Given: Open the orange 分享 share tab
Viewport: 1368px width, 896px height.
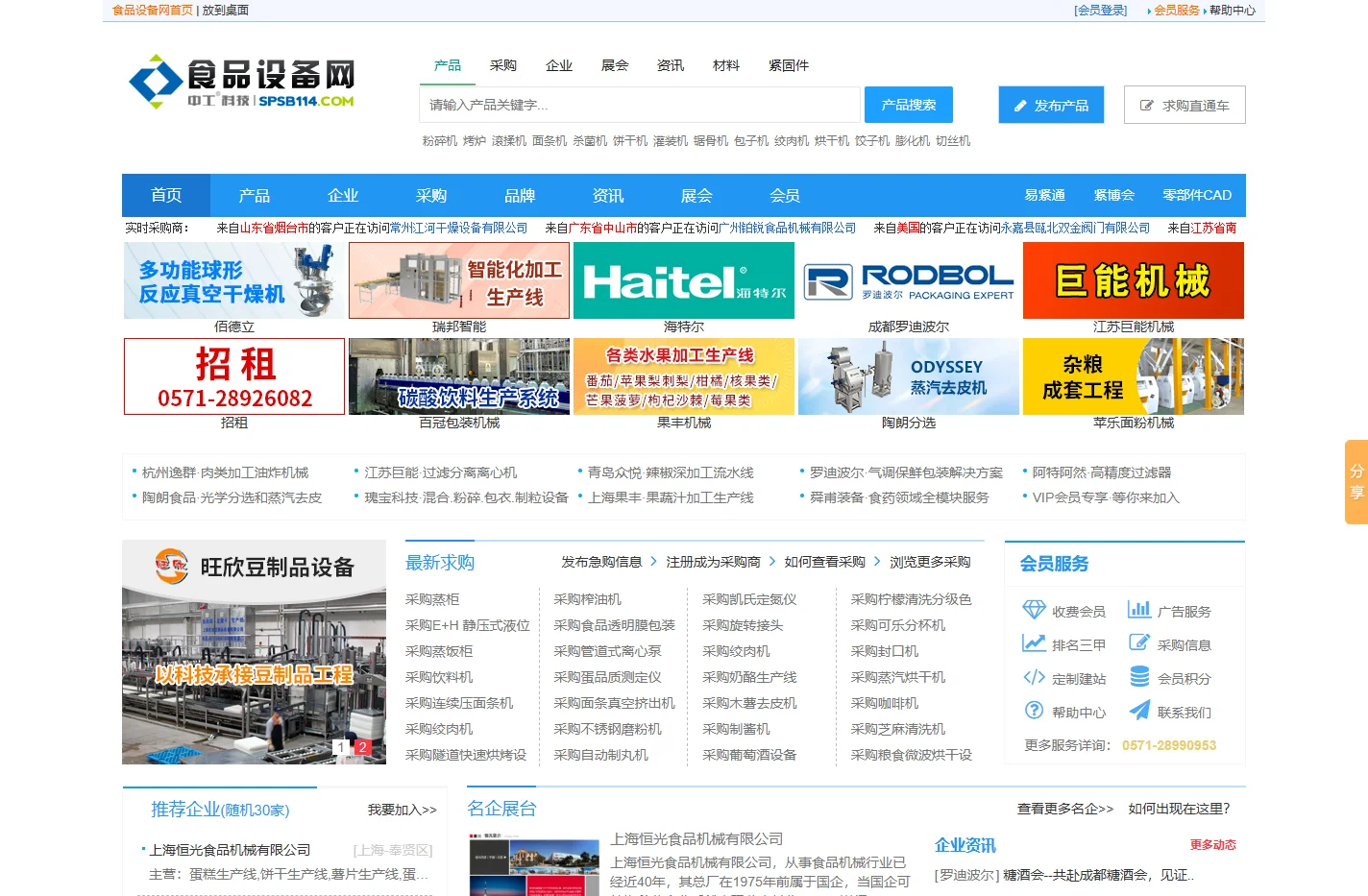Looking at the screenshot, I should coord(1356,482).
